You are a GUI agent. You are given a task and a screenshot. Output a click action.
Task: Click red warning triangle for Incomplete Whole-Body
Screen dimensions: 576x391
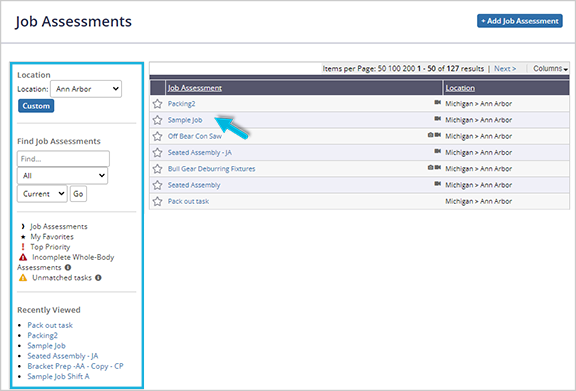(23, 257)
